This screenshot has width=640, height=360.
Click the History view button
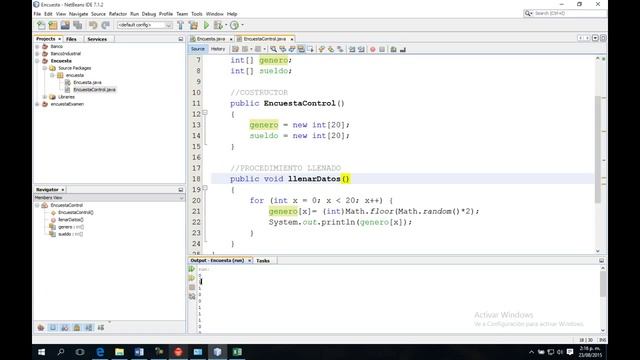(218, 49)
